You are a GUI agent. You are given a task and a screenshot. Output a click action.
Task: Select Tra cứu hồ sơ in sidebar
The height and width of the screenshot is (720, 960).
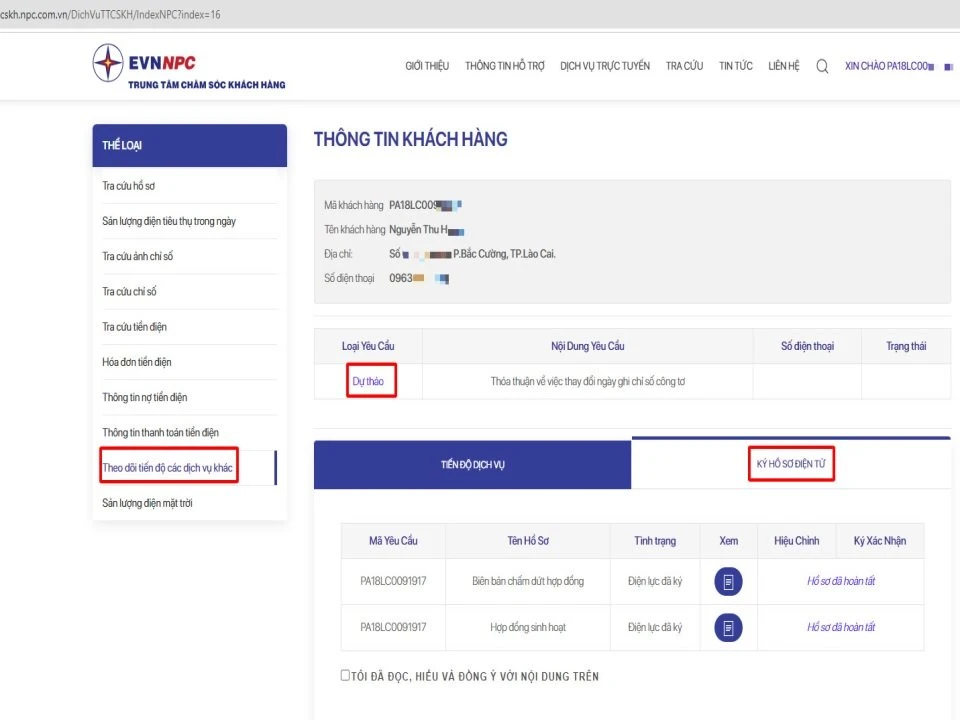(x=129, y=186)
